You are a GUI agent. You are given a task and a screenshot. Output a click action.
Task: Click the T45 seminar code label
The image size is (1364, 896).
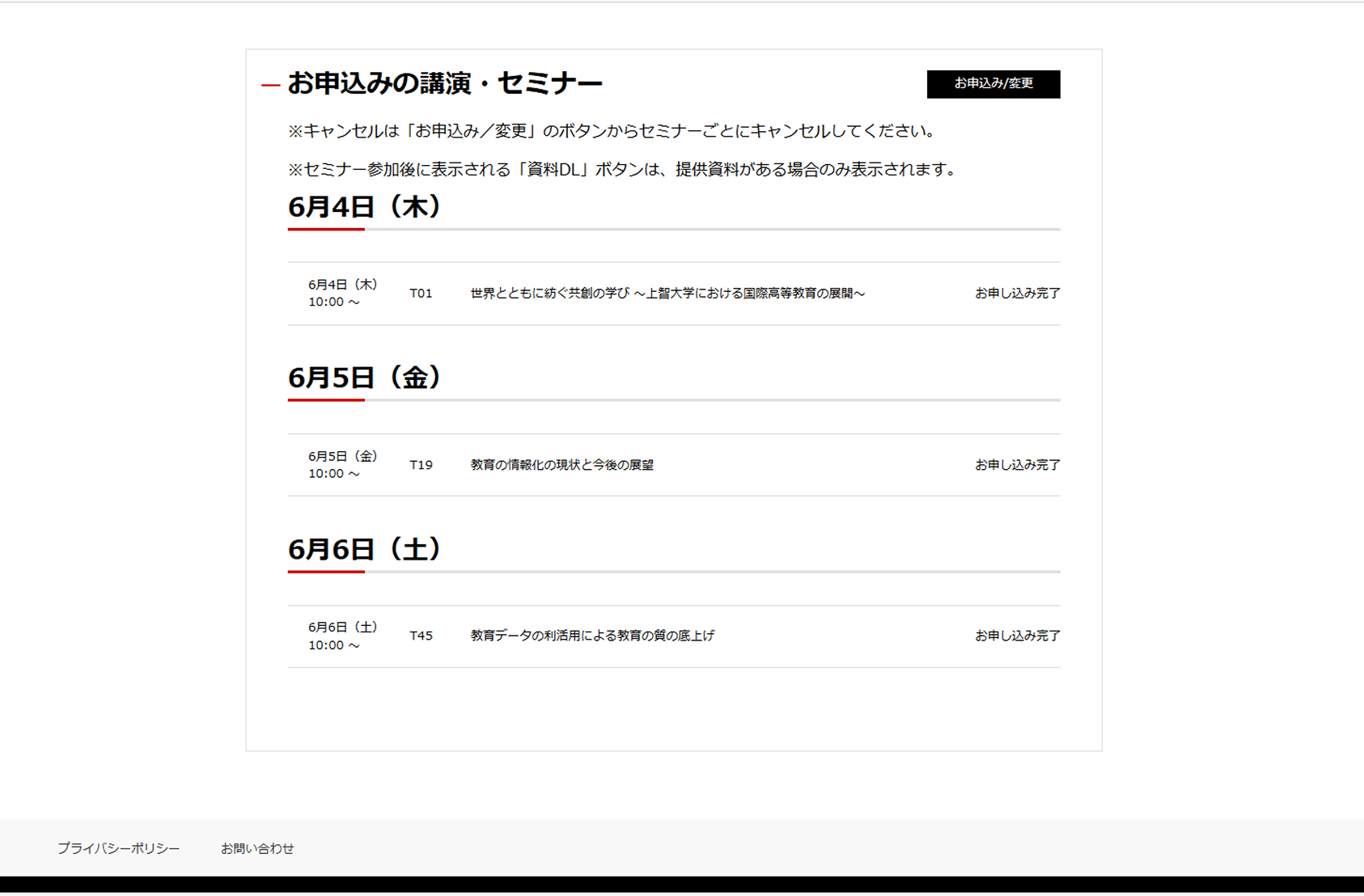tap(421, 636)
